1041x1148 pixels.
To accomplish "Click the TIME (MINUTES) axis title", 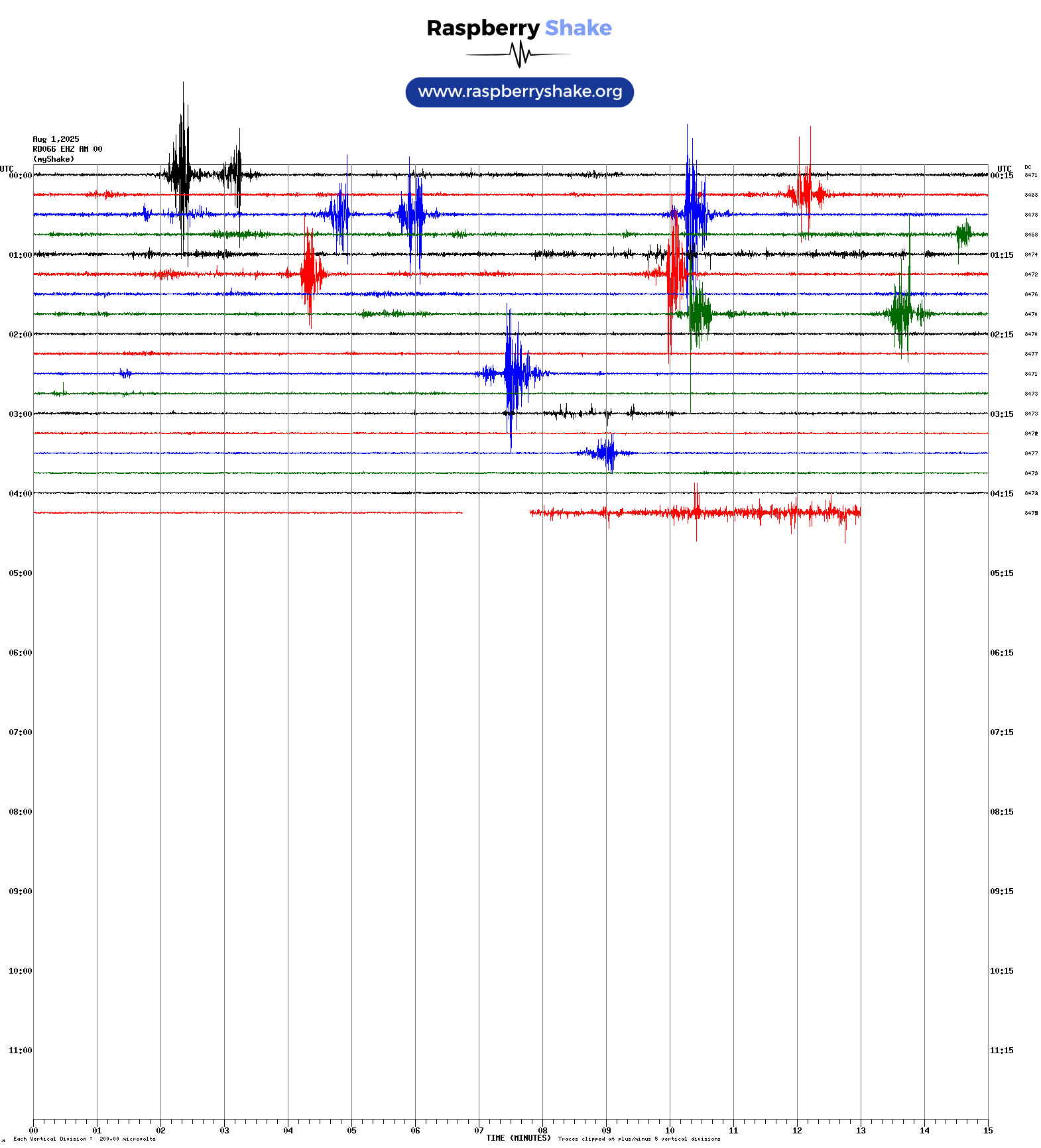I will pyautogui.click(x=518, y=1138).
